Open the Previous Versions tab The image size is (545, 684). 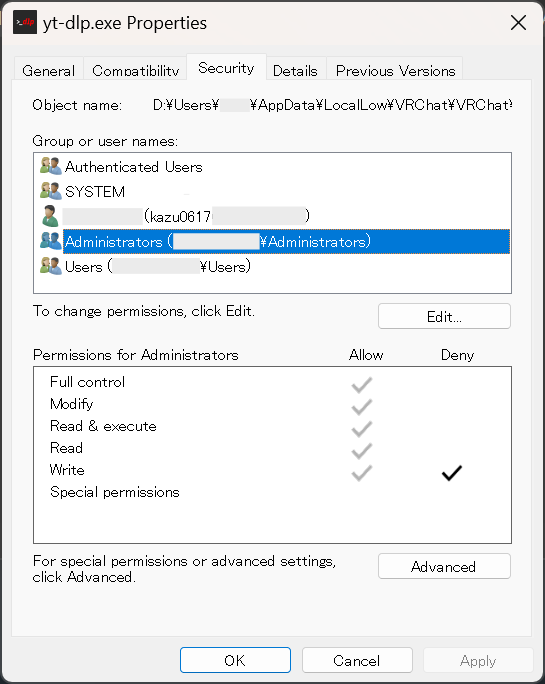[x=395, y=70]
